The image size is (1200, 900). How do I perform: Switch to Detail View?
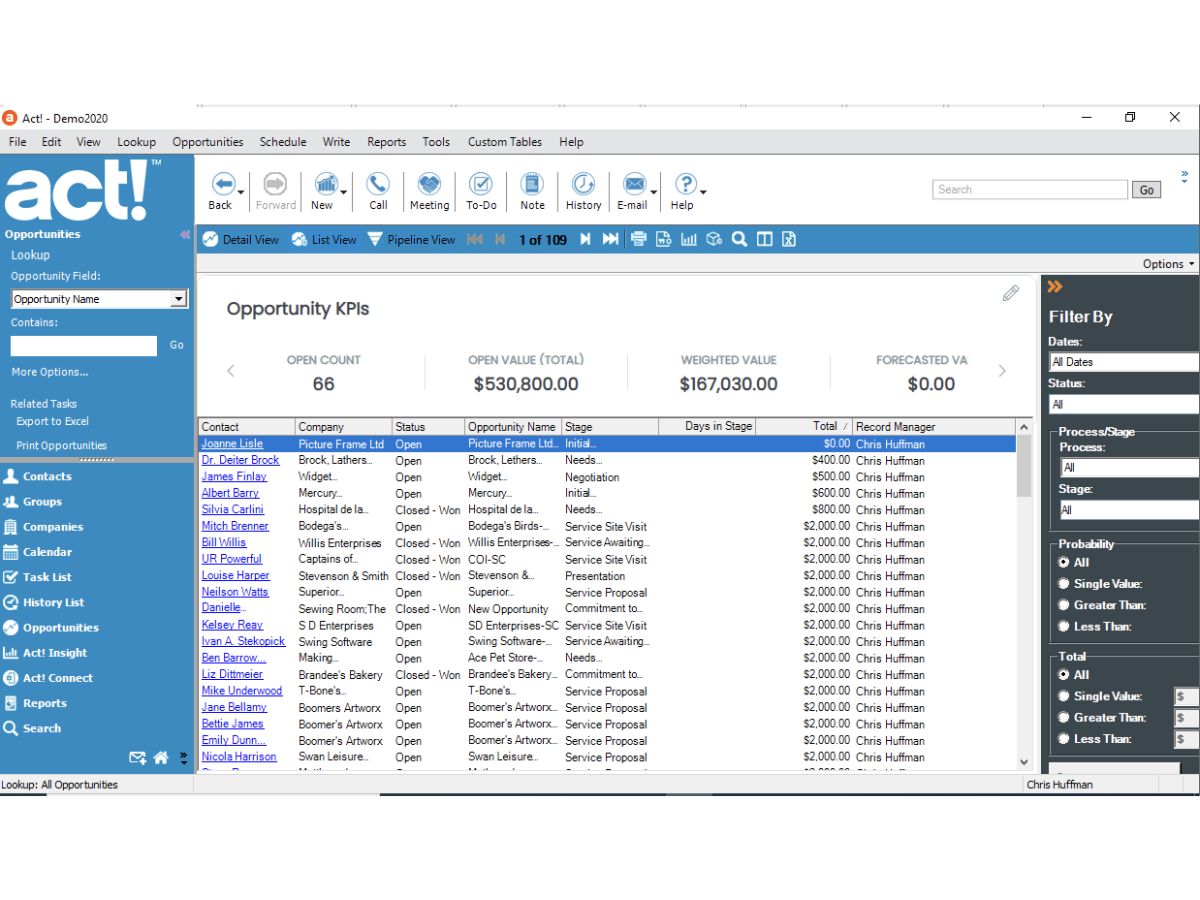pyautogui.click(x=241, y=239)
